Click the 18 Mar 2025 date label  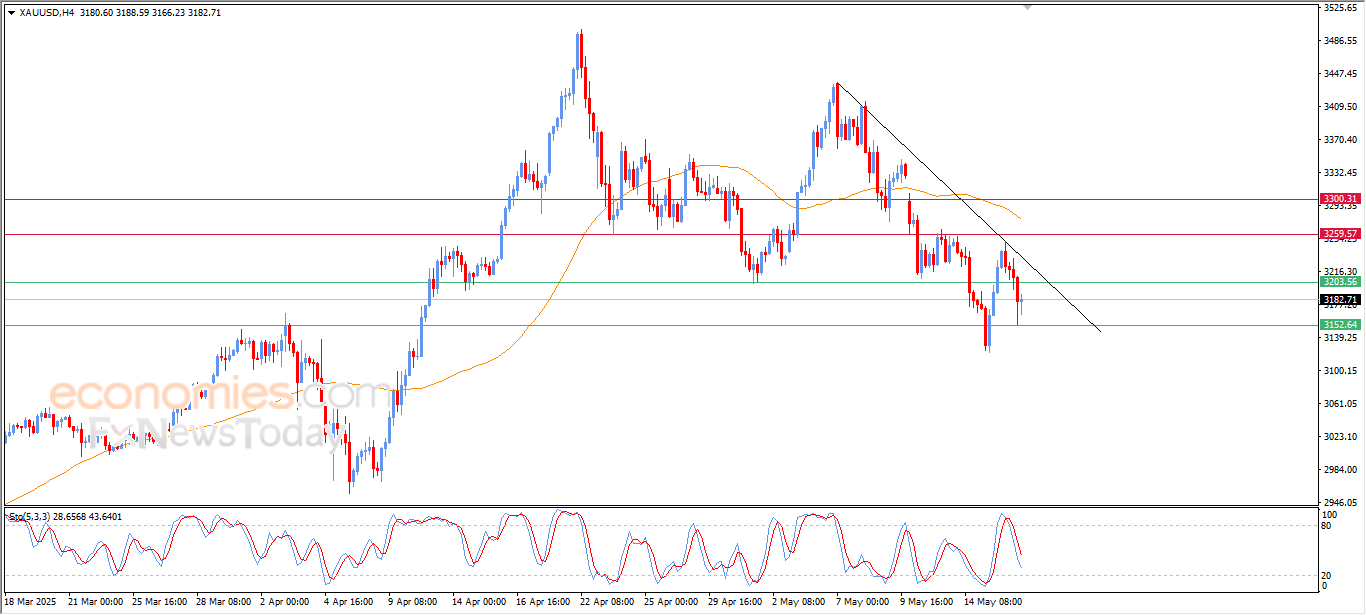tap(30, 602)
